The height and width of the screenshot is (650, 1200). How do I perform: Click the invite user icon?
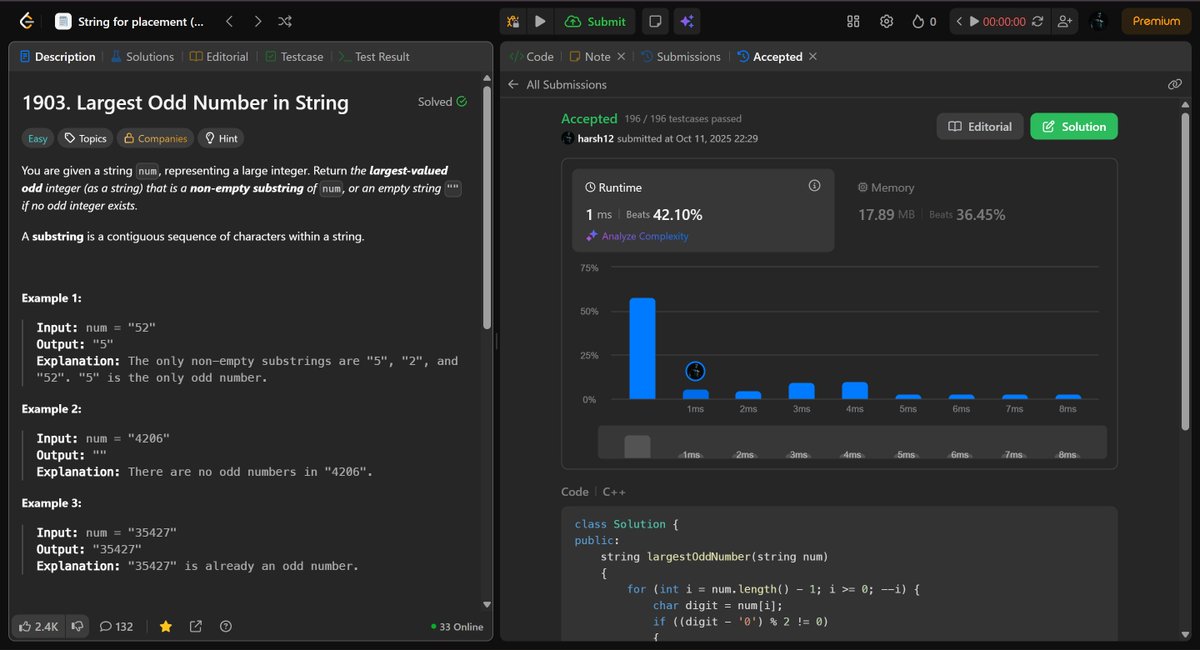coord(1064,21)
